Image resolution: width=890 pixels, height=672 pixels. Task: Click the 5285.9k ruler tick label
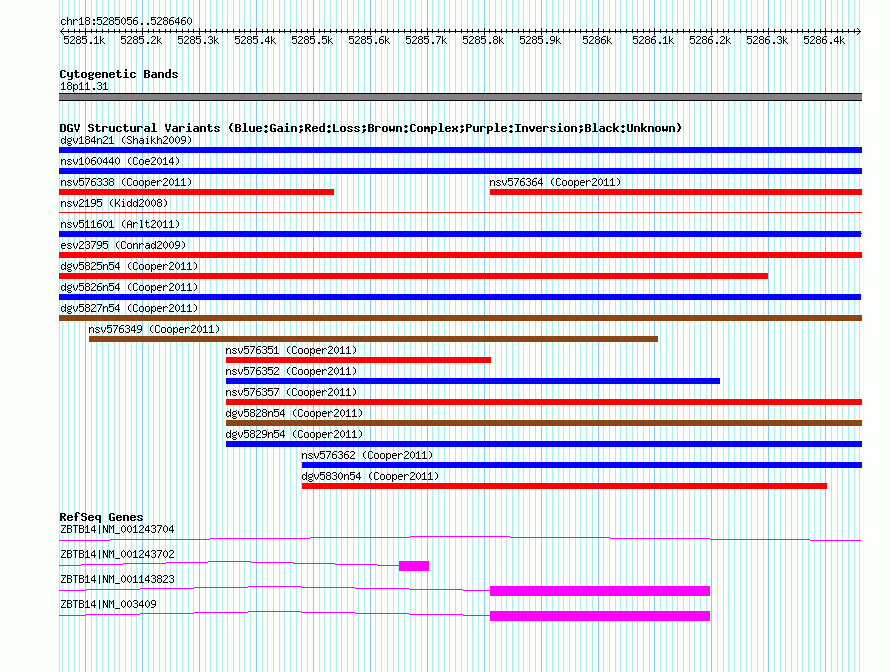540,40
